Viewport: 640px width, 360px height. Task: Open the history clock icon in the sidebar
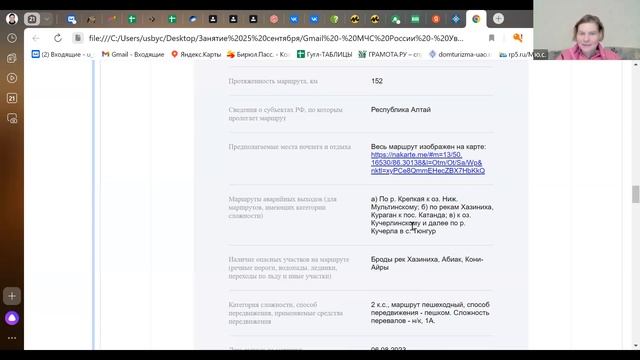12,38
